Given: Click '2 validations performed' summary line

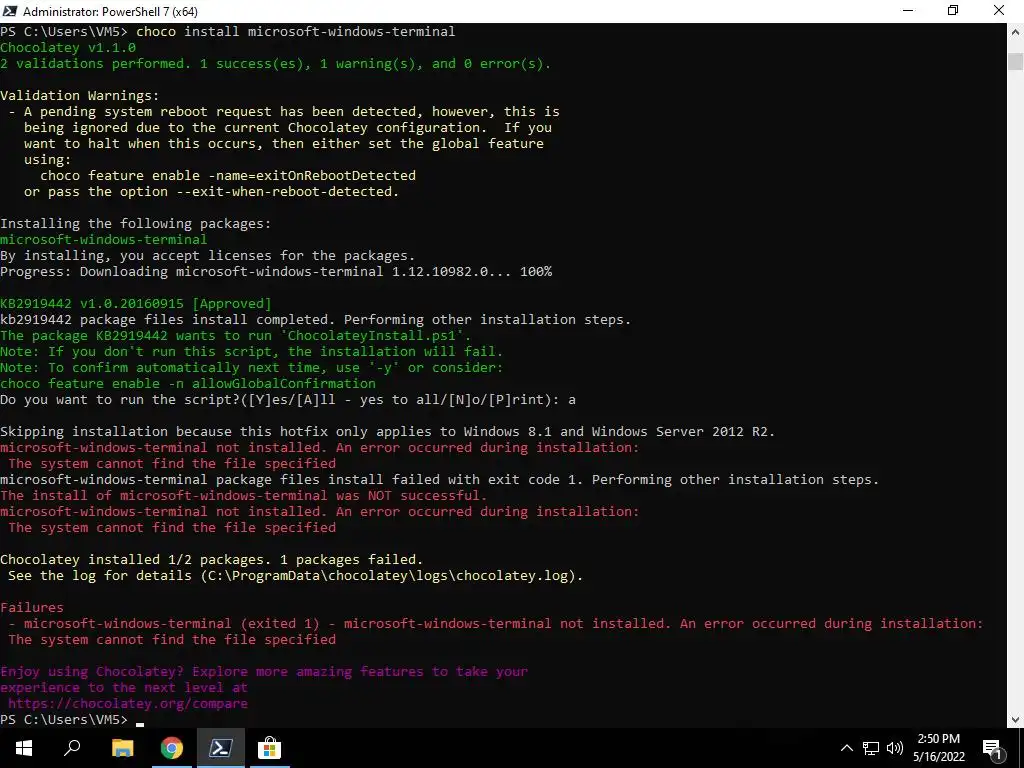Looking at the screenshot, I should pos(276,63).
